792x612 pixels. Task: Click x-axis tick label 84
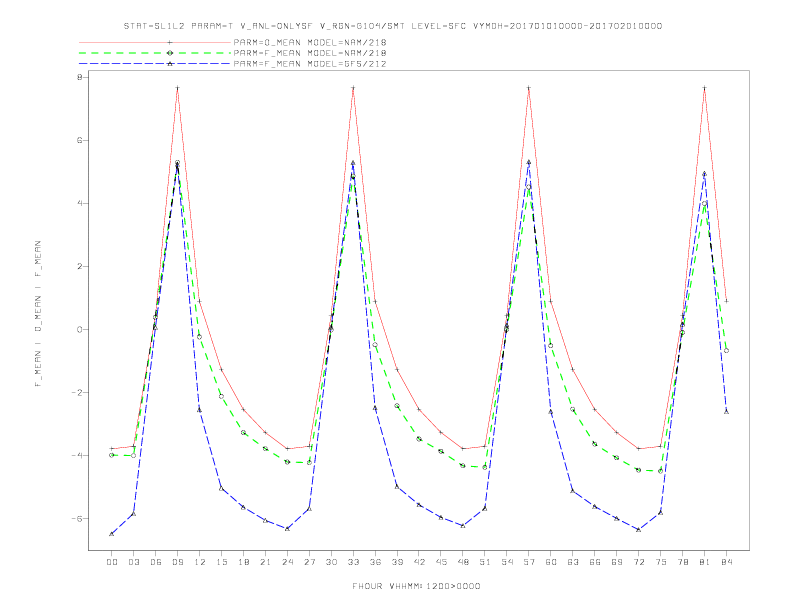[x=726, y=562]
